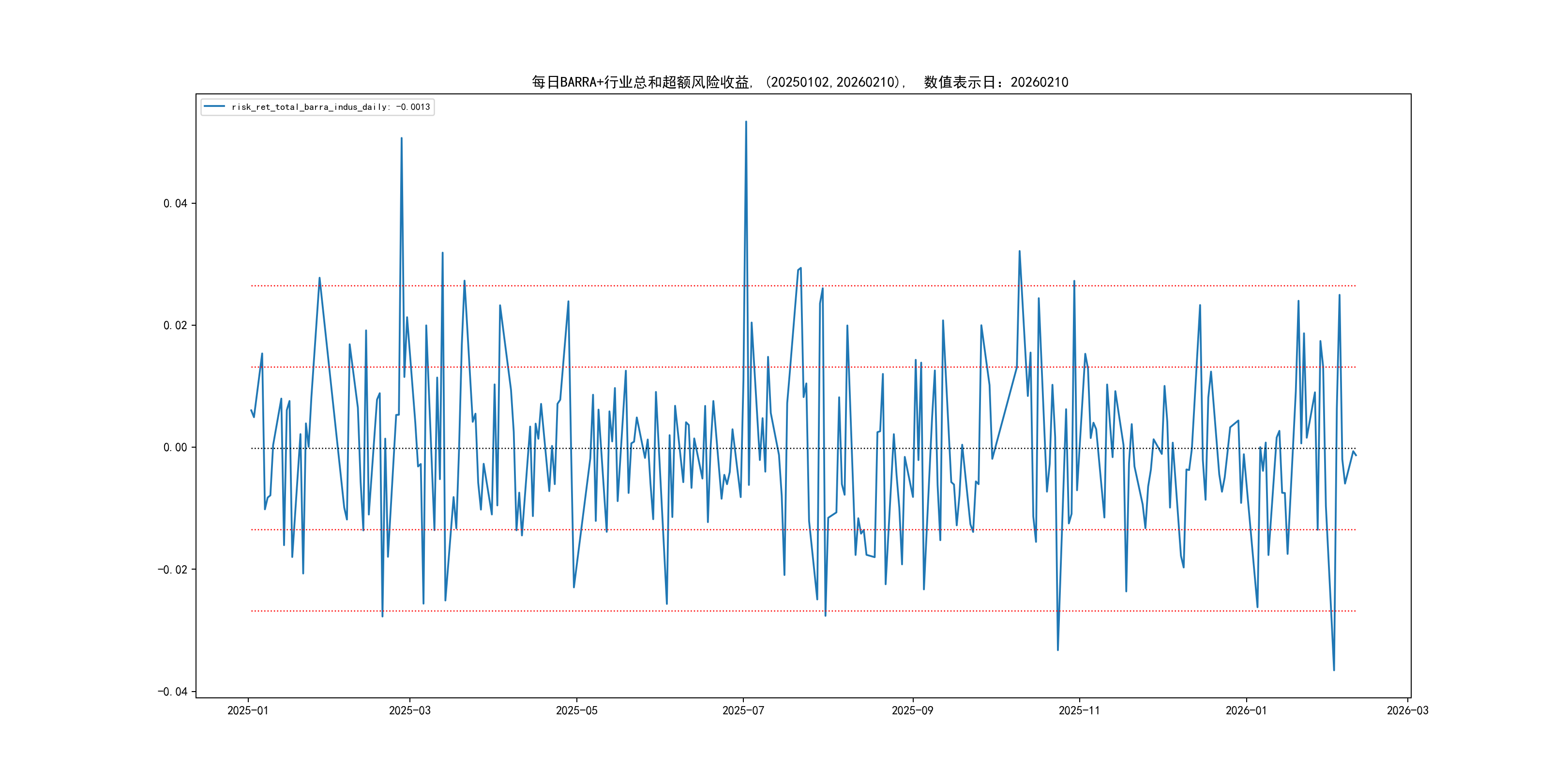Click the 2026-01 x-axis tick label
The image size is (1568, 784).
pos(1246,710)
